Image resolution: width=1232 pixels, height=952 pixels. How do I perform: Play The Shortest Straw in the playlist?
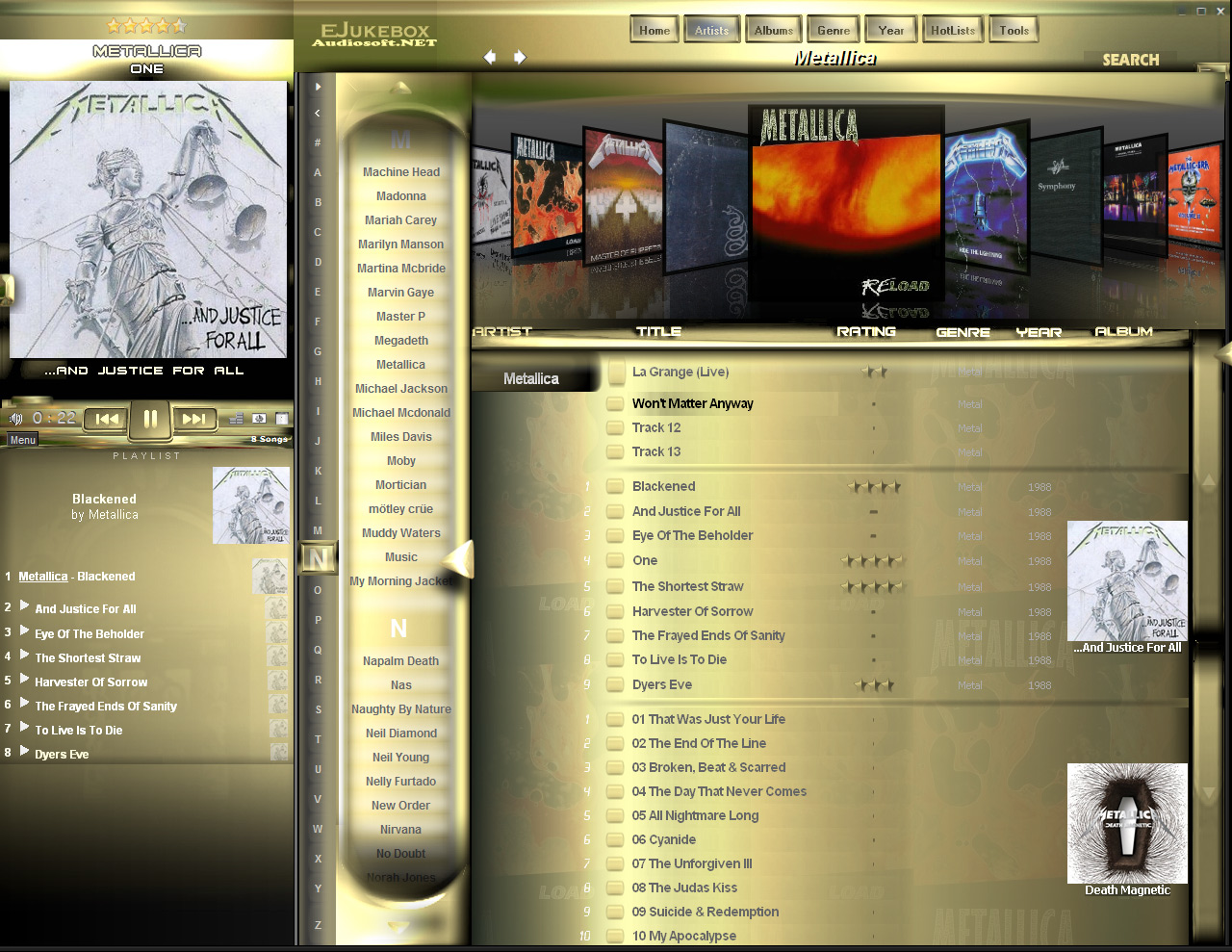click(25, 656)
